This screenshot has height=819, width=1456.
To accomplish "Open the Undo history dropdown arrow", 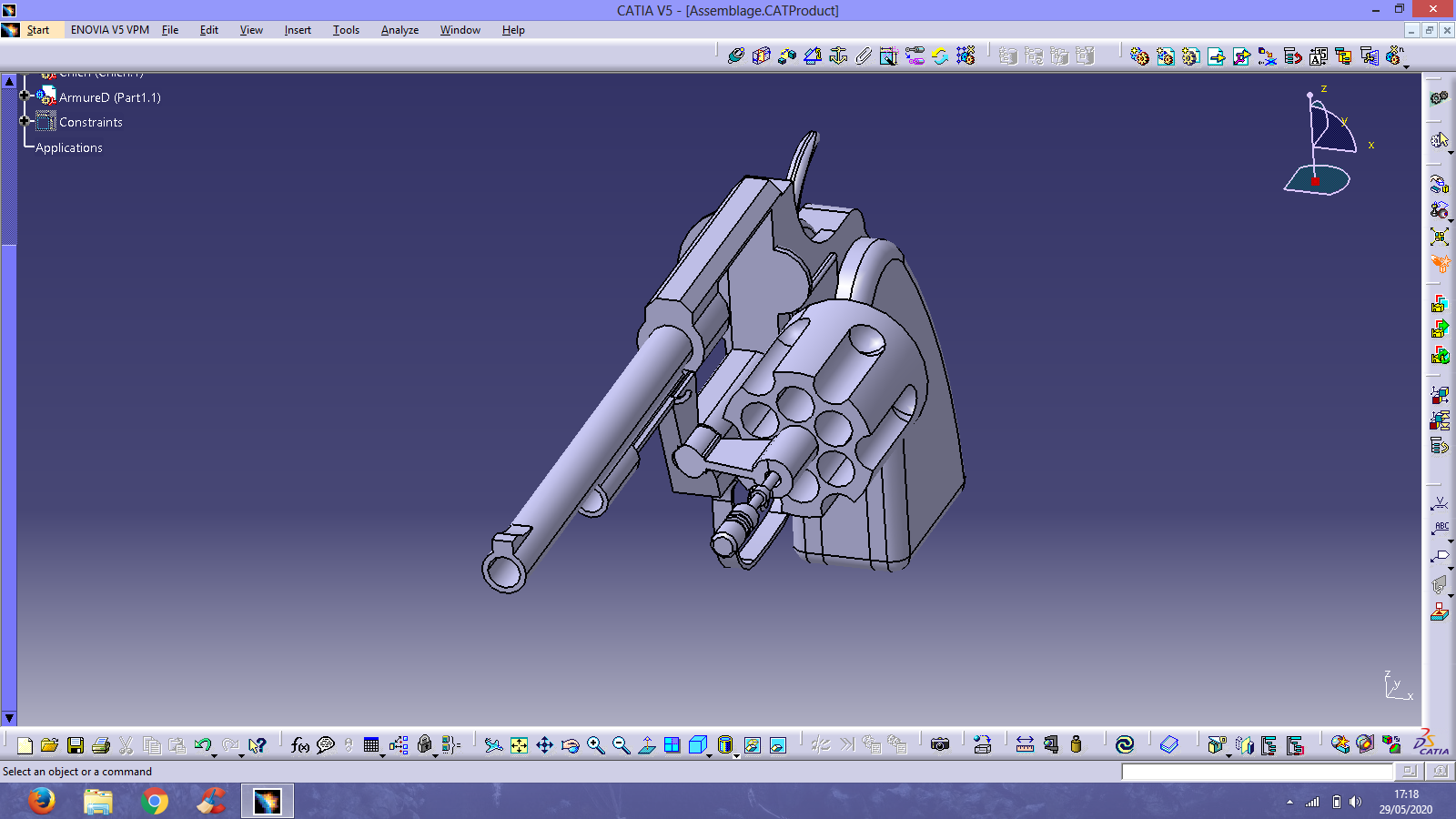I will pos(215,755).
